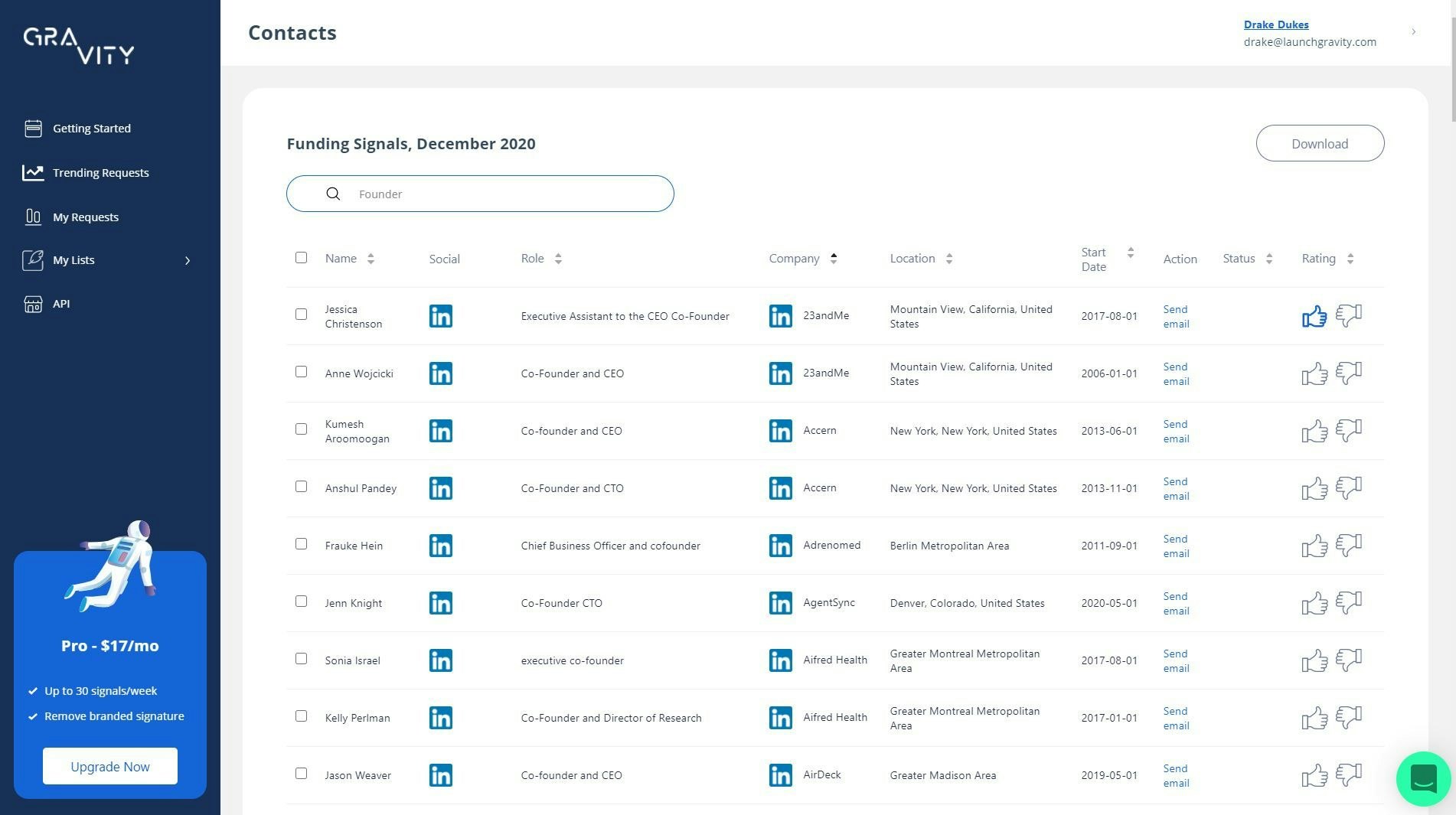Viewport: 1456px width, 815px height.
Task: Open My Lists in sidebar
Action: [73, 260]
